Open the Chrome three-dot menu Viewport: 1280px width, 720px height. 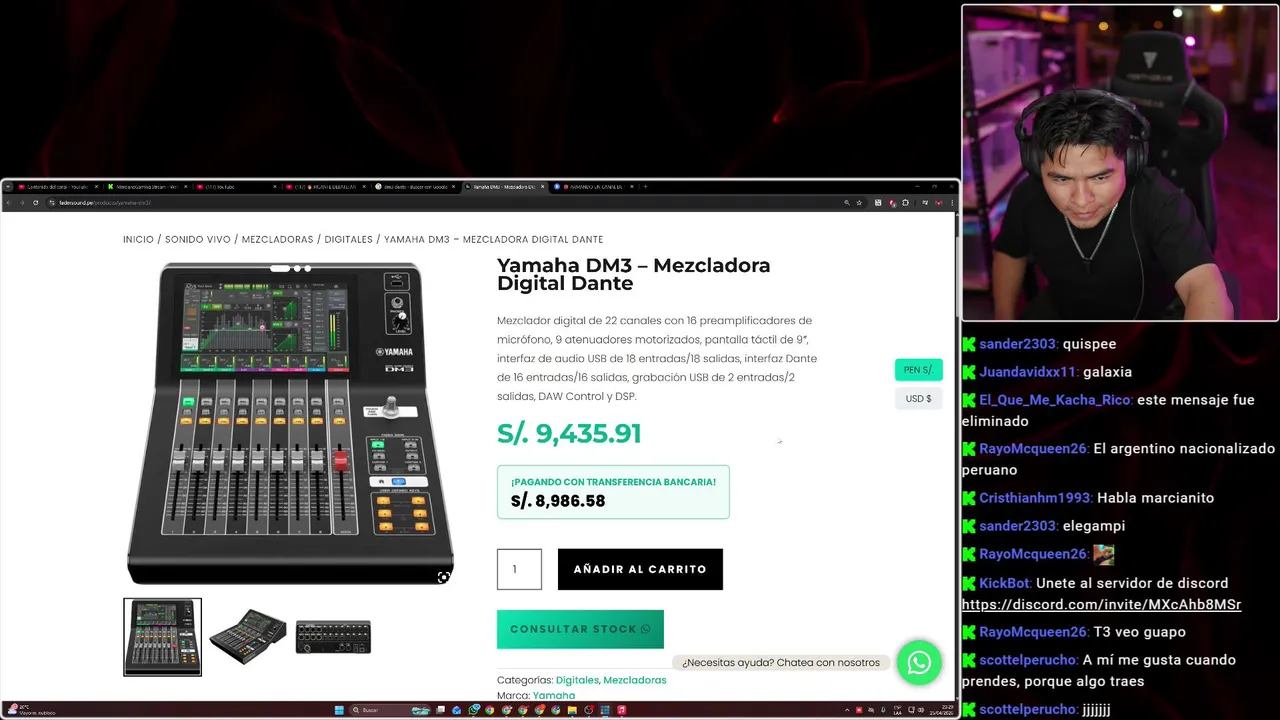click(x=952, y=202)
